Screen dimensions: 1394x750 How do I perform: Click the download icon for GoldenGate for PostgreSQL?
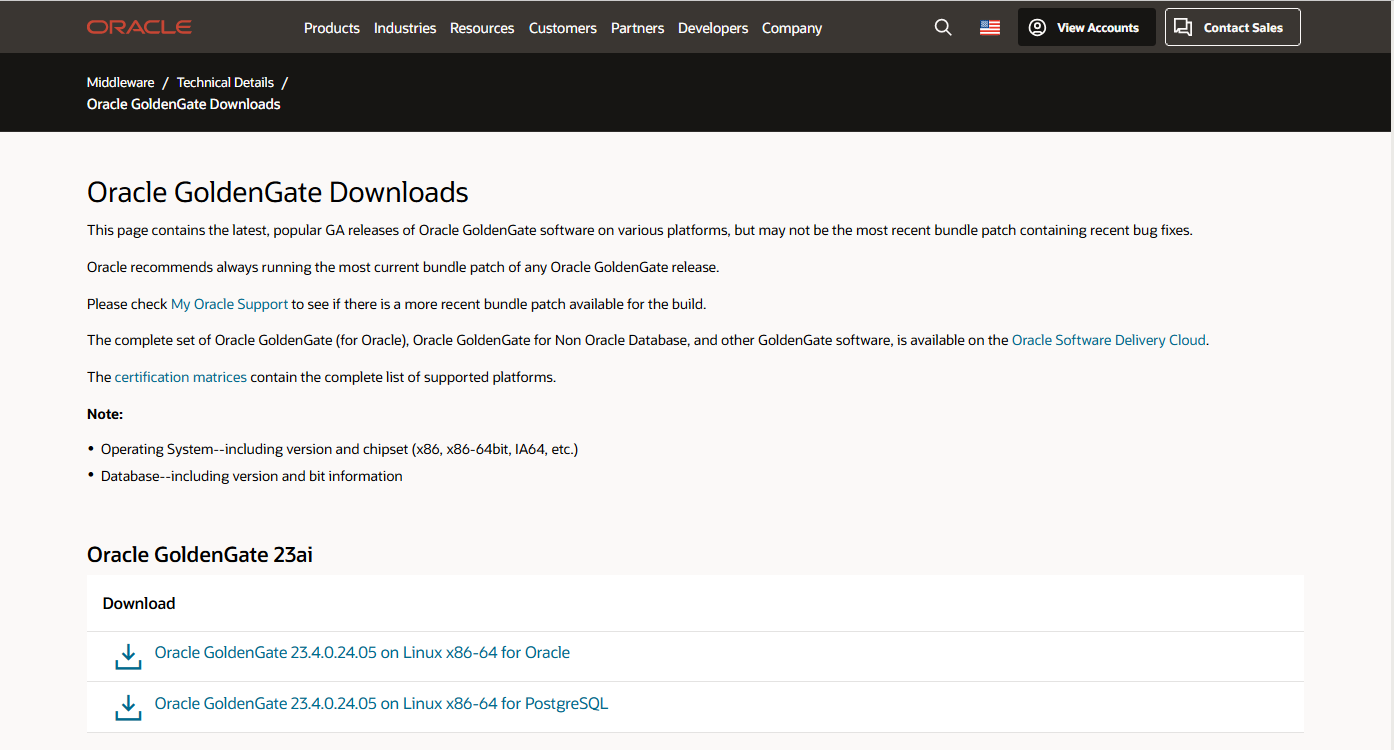pos(128,707)
